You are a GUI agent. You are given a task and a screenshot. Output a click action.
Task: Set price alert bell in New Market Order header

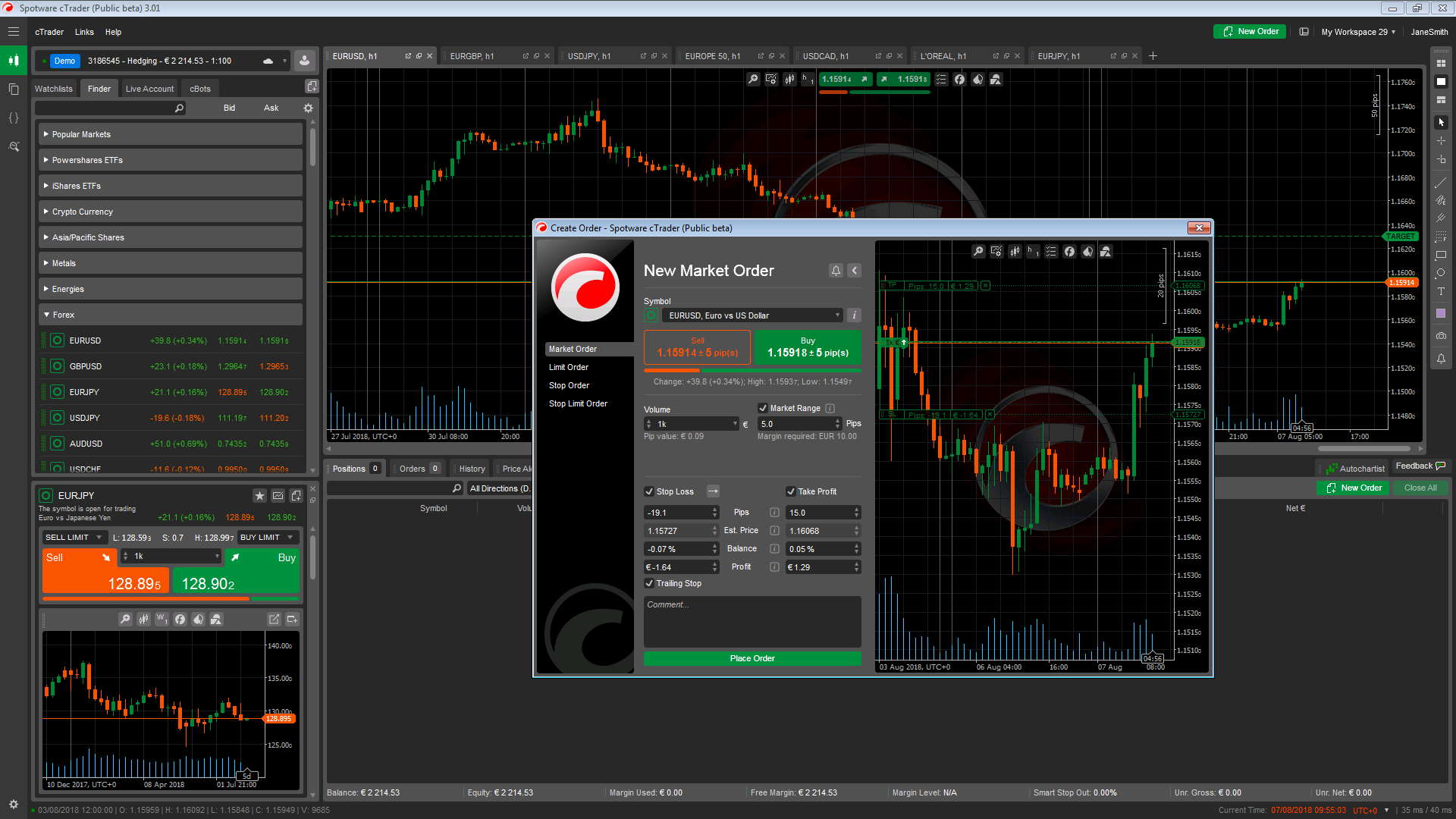coord(836,271)
